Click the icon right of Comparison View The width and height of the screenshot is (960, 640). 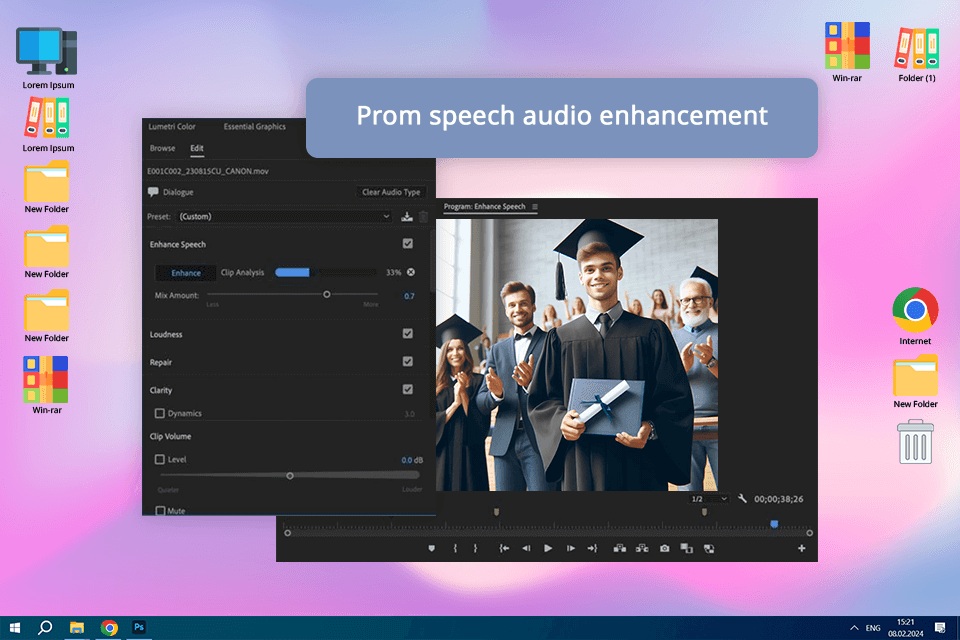(x=709, y=549)
